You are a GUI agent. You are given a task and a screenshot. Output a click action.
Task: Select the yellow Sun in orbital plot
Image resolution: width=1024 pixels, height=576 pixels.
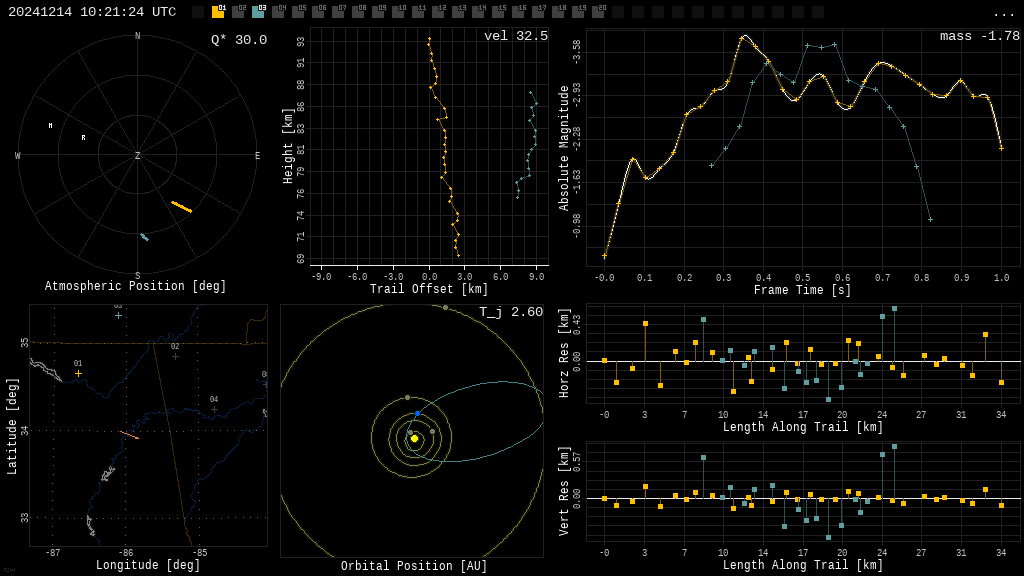[x=414, y=438]
